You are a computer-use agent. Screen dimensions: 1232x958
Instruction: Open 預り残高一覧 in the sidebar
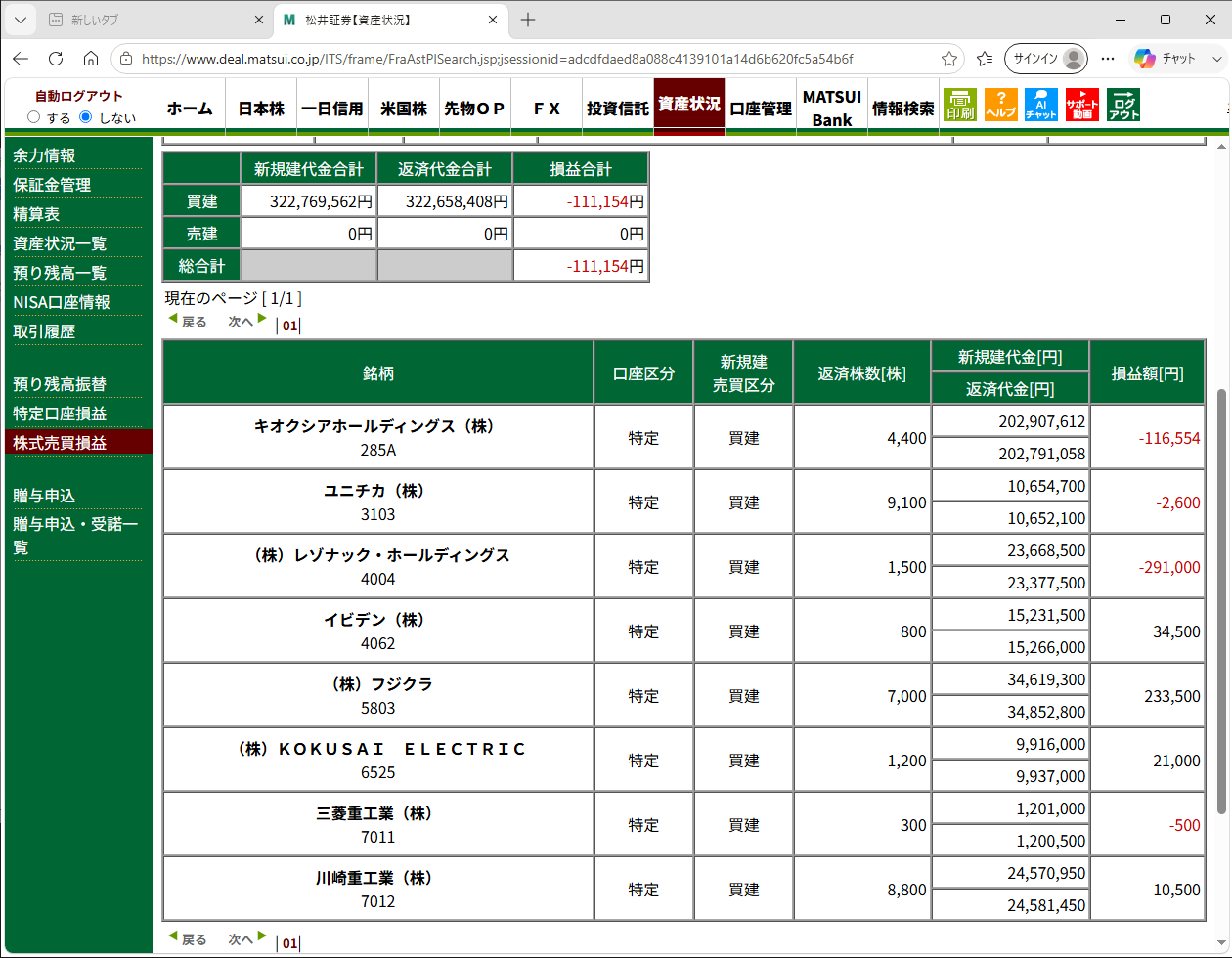pyautogui.click(x=60, y=273)
